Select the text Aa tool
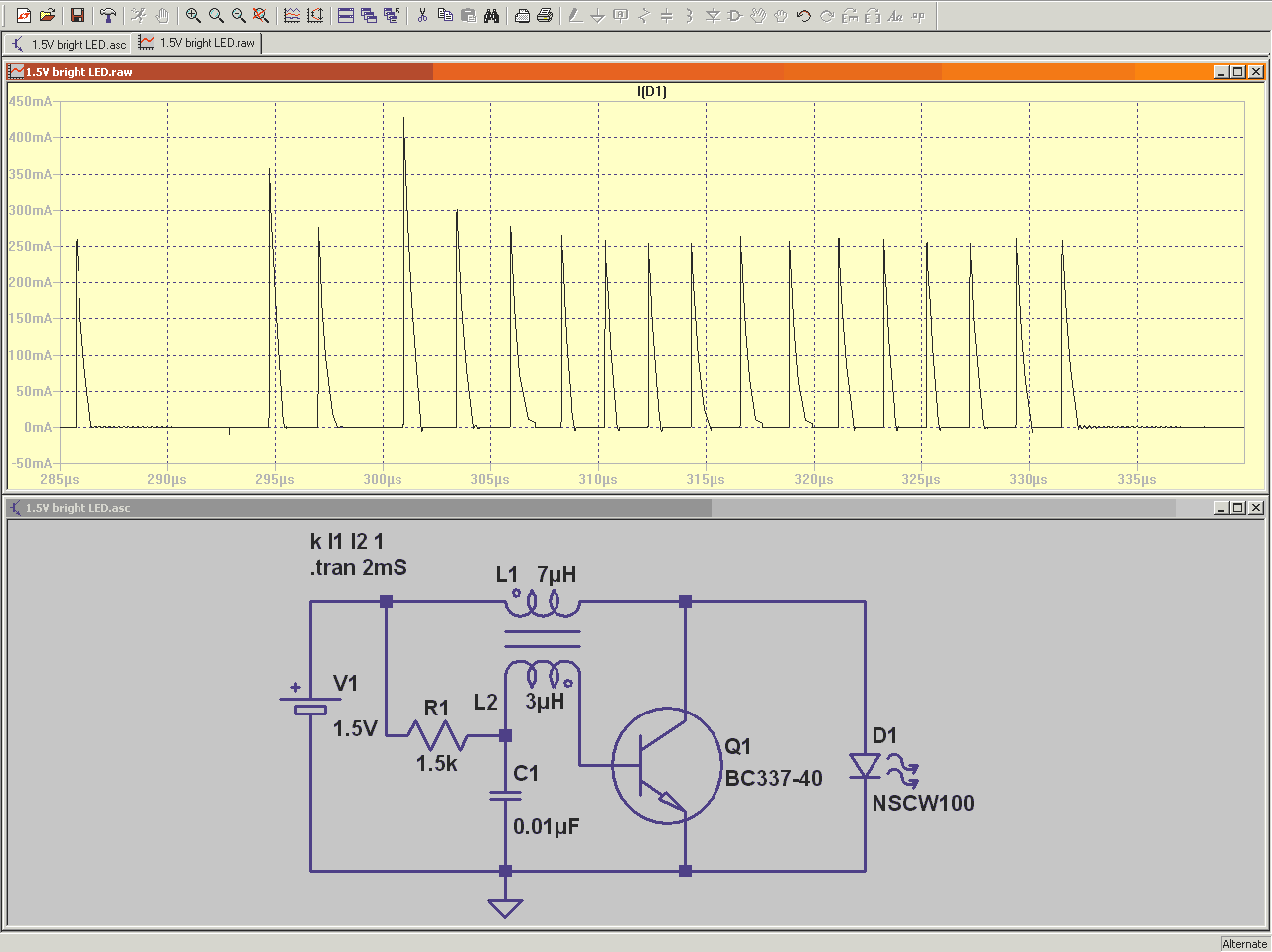 pos(895,16)
